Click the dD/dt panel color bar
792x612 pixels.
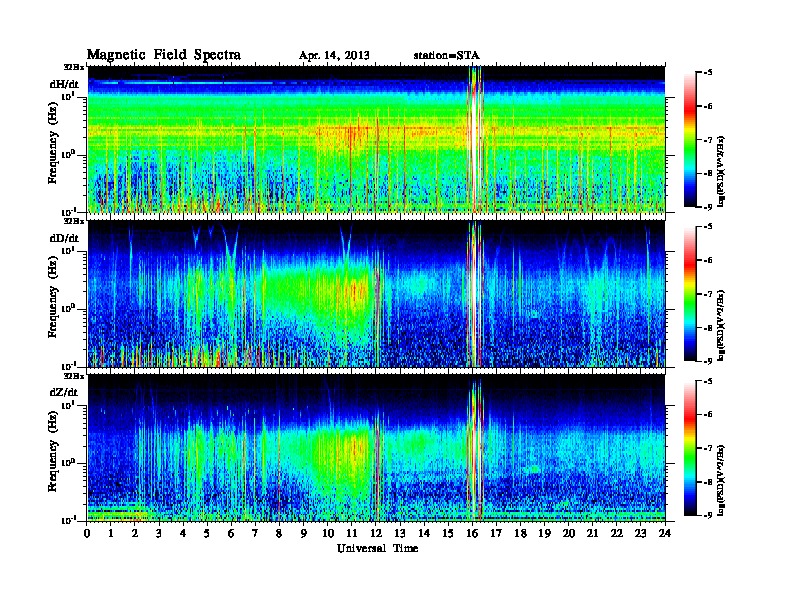pos(689,294)
